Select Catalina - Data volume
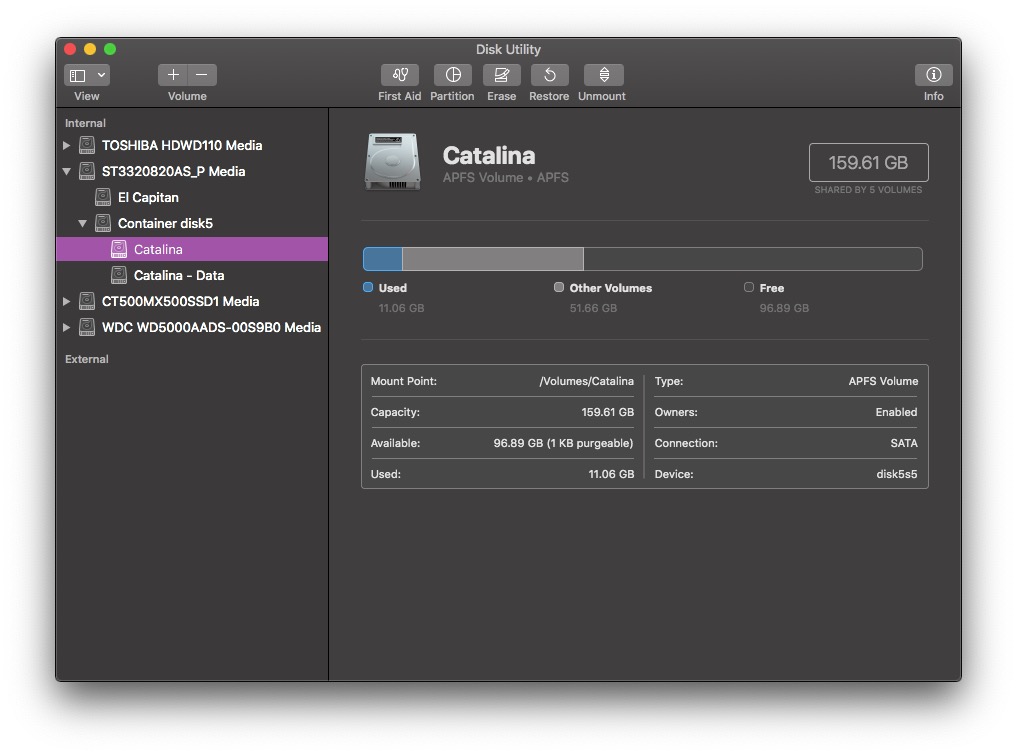The image size is (1017, 755). tap(178, 275)
